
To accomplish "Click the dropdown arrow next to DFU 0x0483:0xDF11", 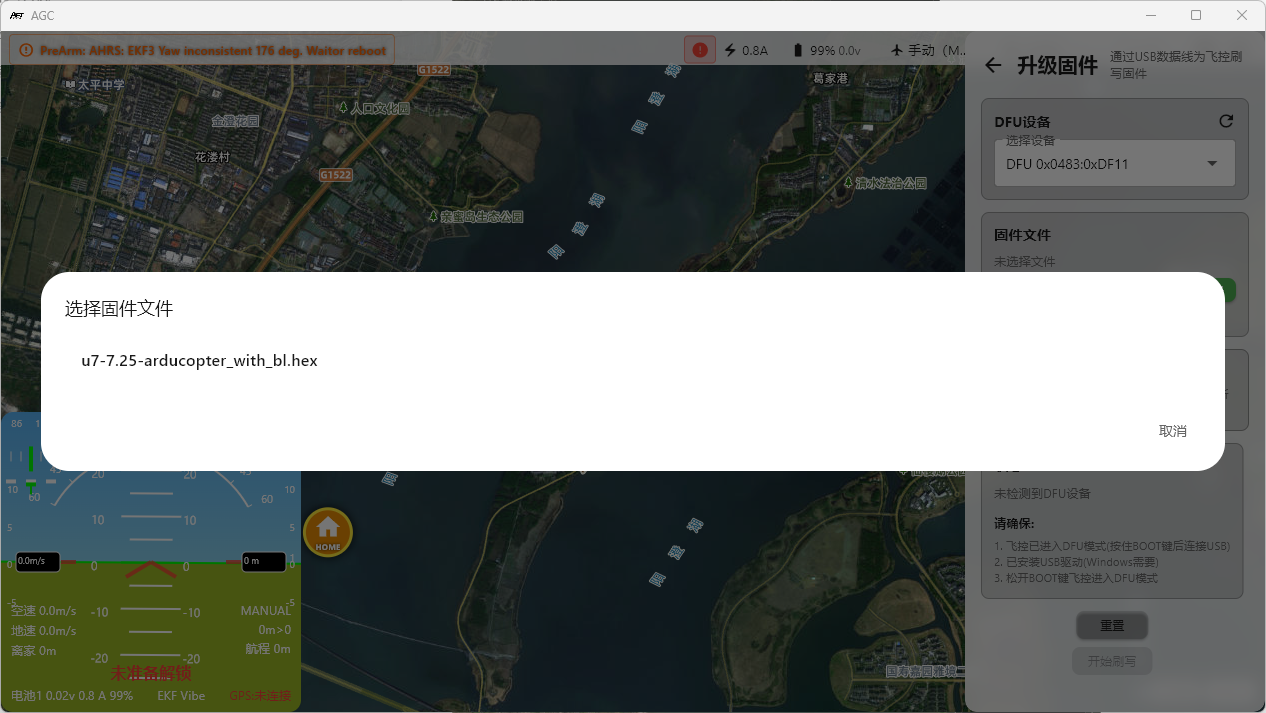I will point(1212,164).
